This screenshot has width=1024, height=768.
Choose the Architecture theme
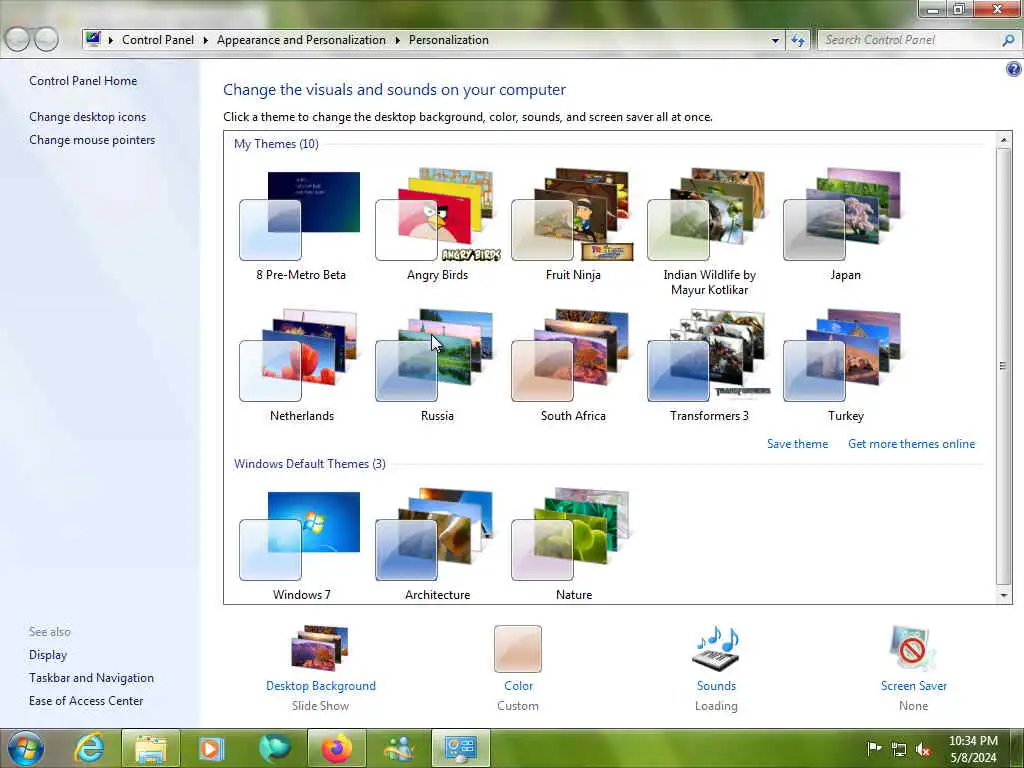437,545
